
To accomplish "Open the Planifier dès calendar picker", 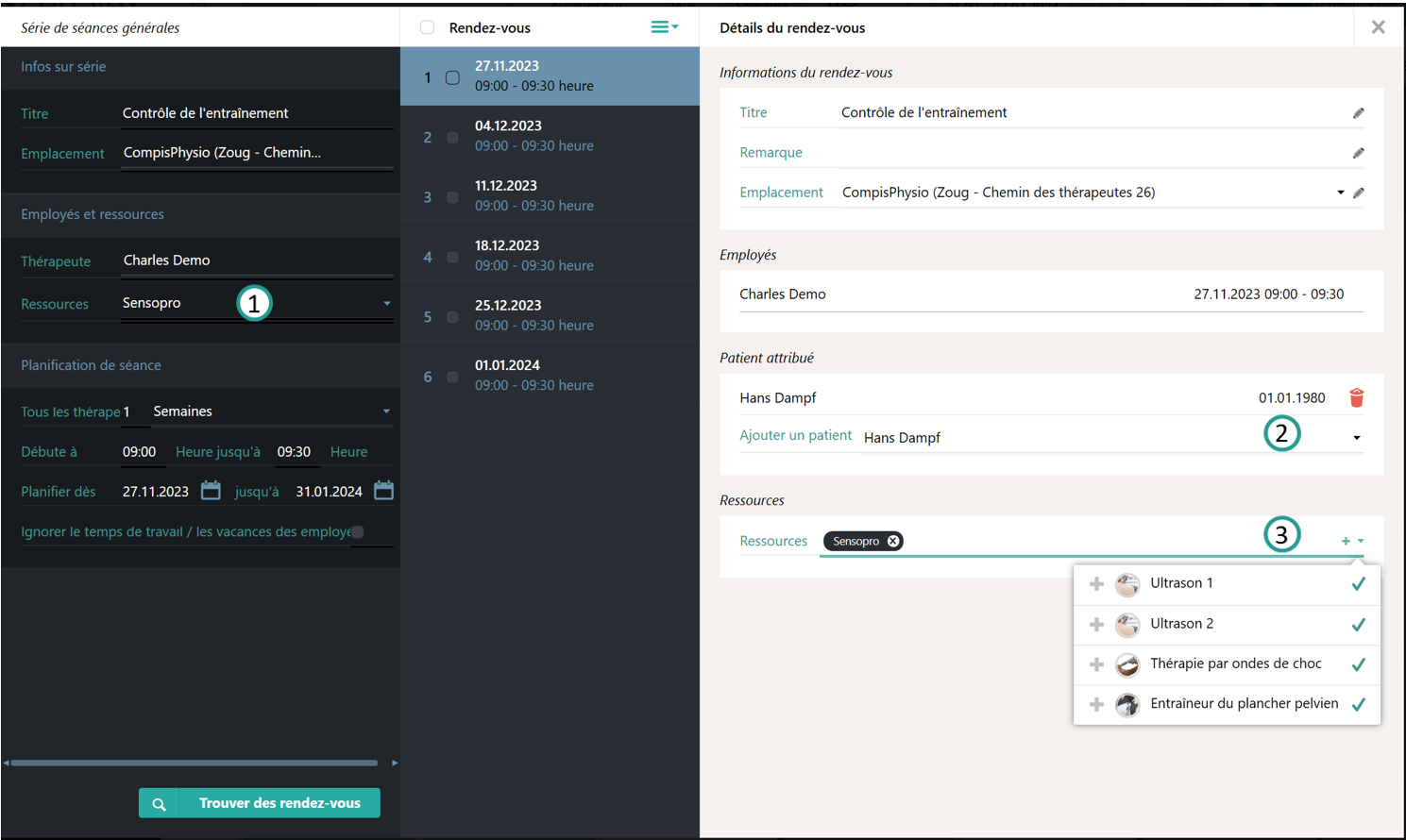I will point(211,491).
